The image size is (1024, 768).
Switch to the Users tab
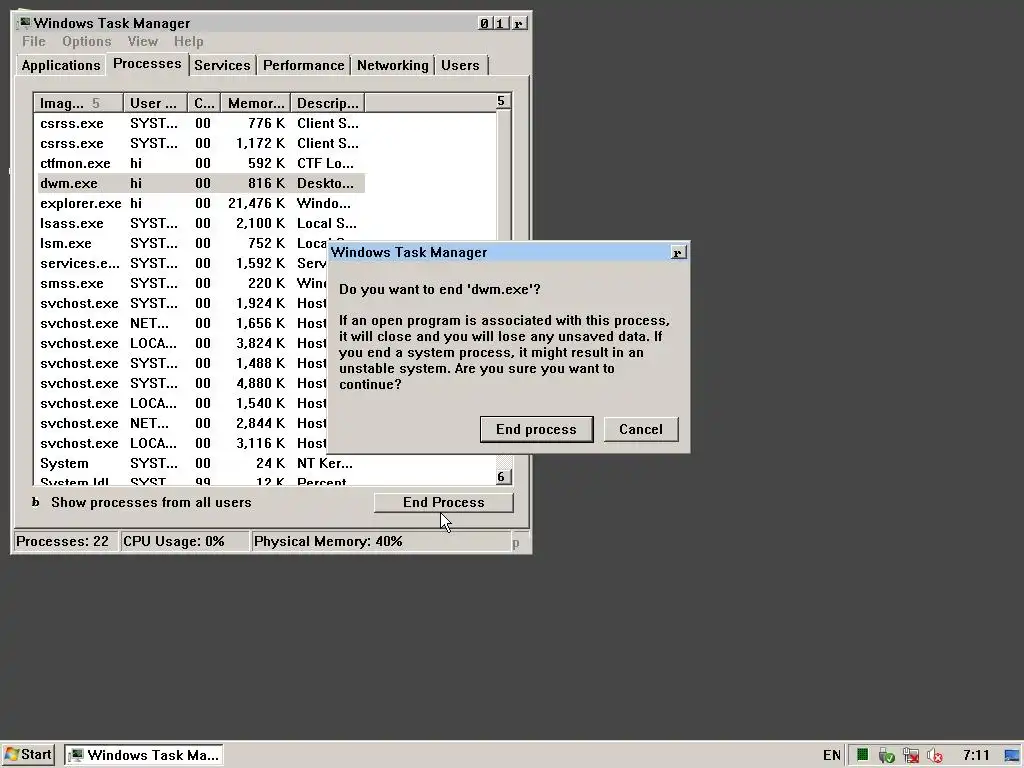point(460,65)
